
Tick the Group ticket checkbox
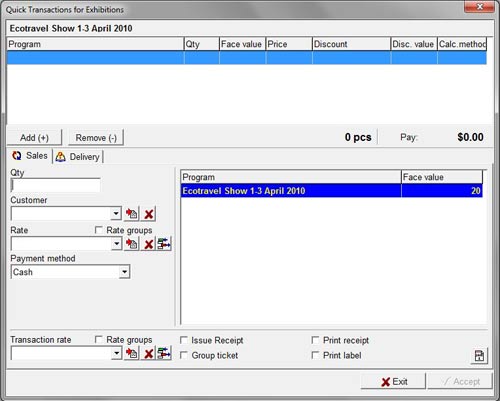pos(184,355)
